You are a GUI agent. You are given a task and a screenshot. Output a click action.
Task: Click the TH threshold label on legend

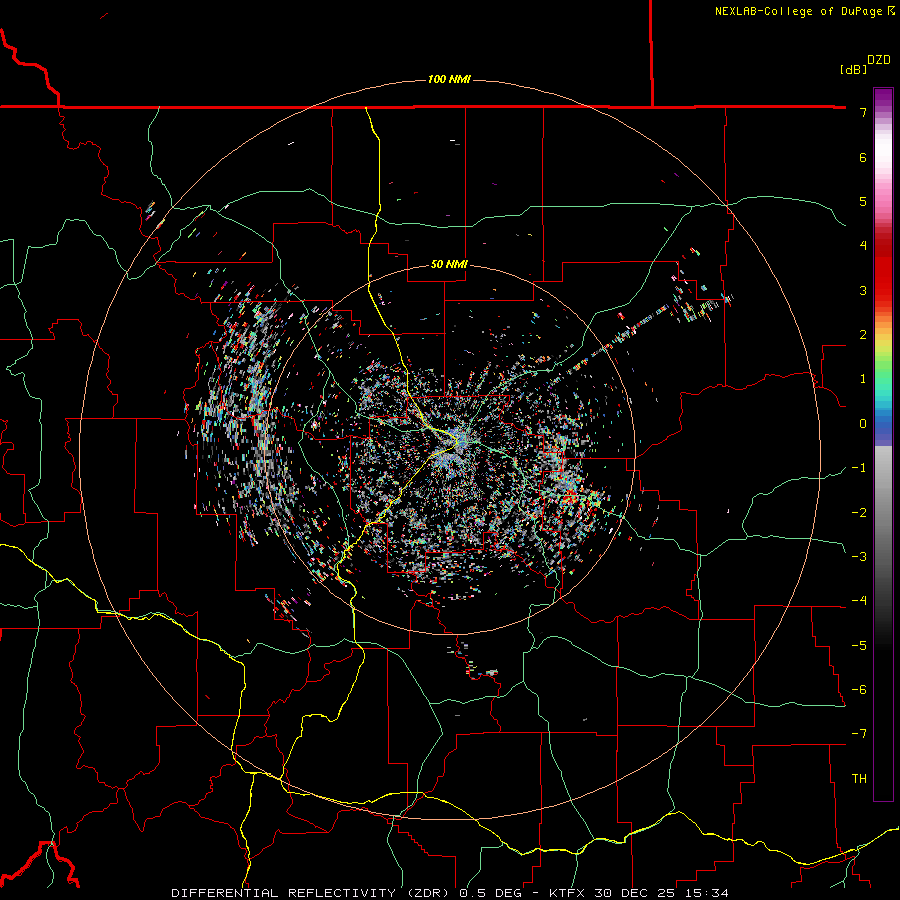[x=859, y=779]
